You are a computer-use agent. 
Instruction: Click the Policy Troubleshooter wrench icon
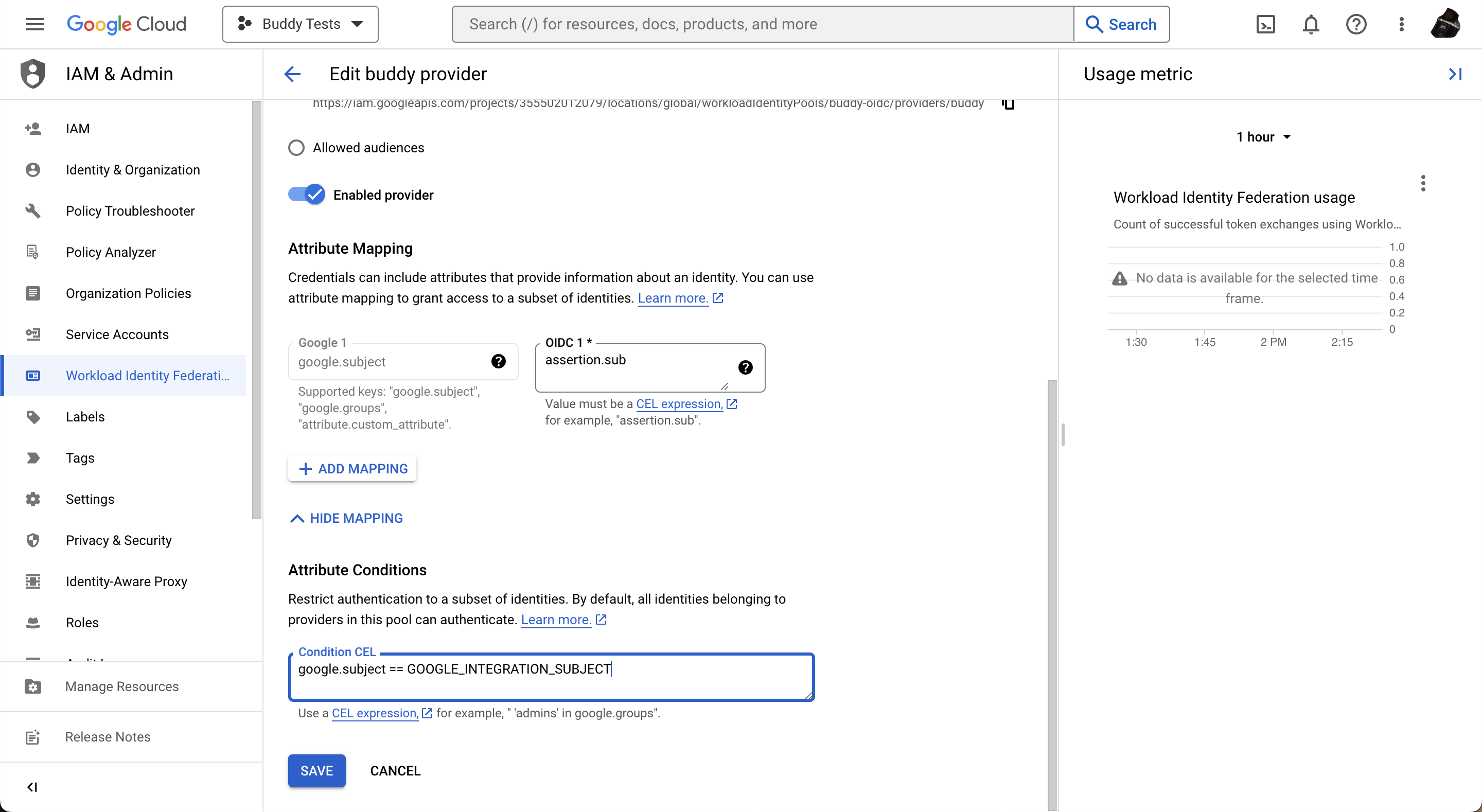(33, 210)
